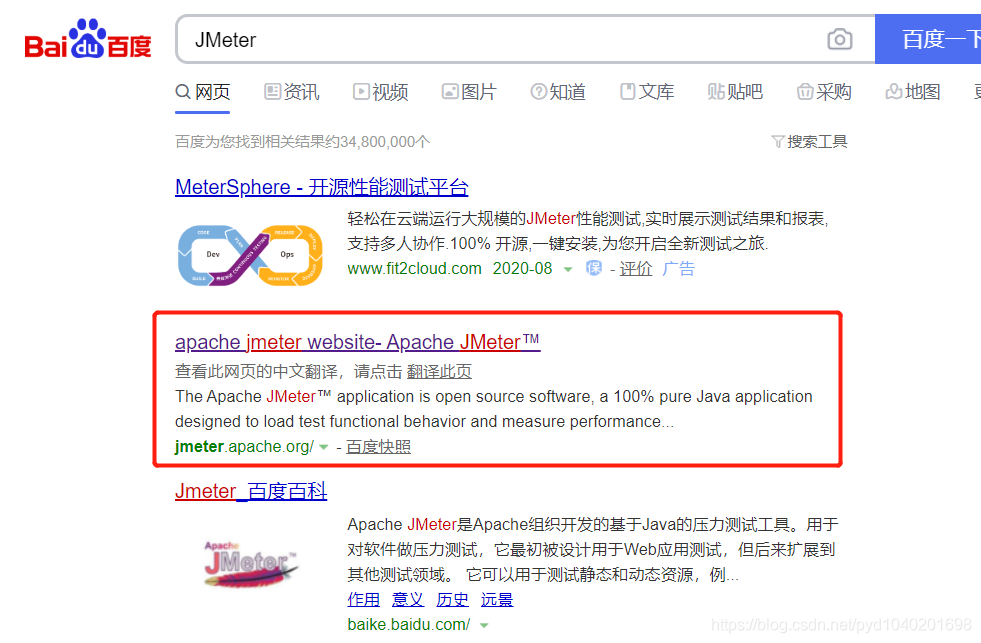
Task: Open 搜索工具 filter options
Action: pos(810,142)
